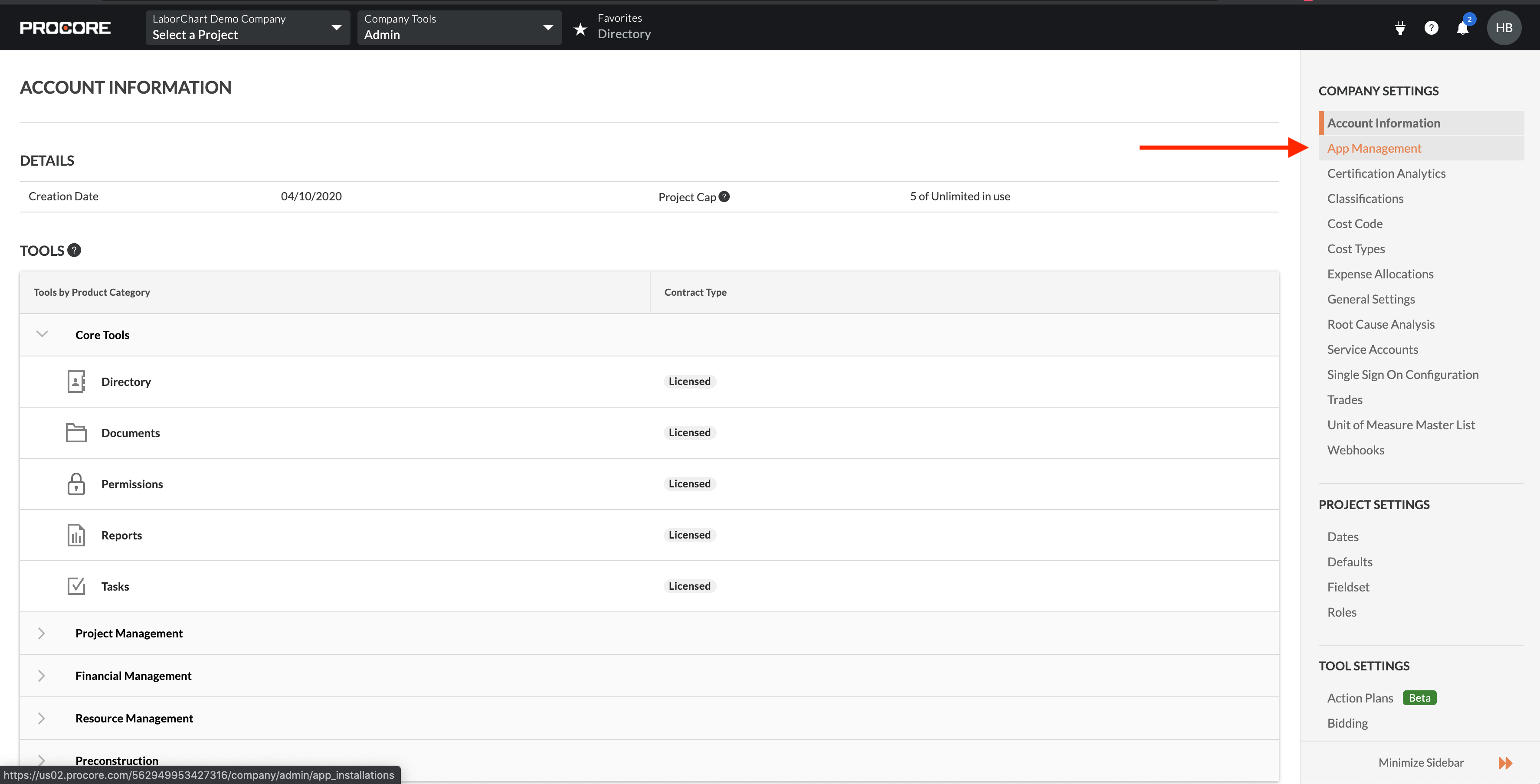Open the notifications bell

(x=1462, y=27)
